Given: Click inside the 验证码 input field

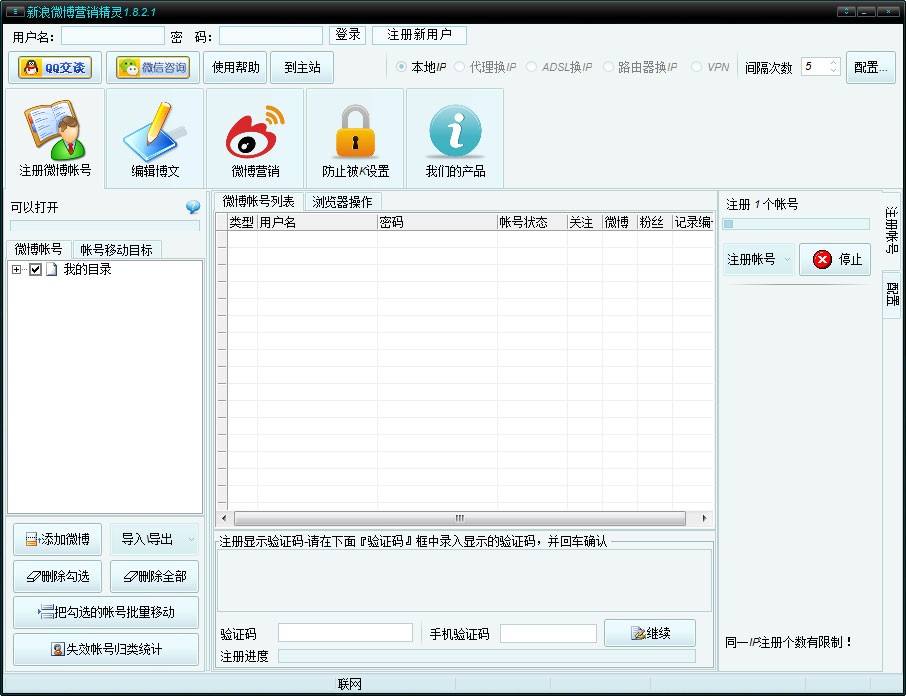Looking at the screenshot, I should tap(345, 631).
